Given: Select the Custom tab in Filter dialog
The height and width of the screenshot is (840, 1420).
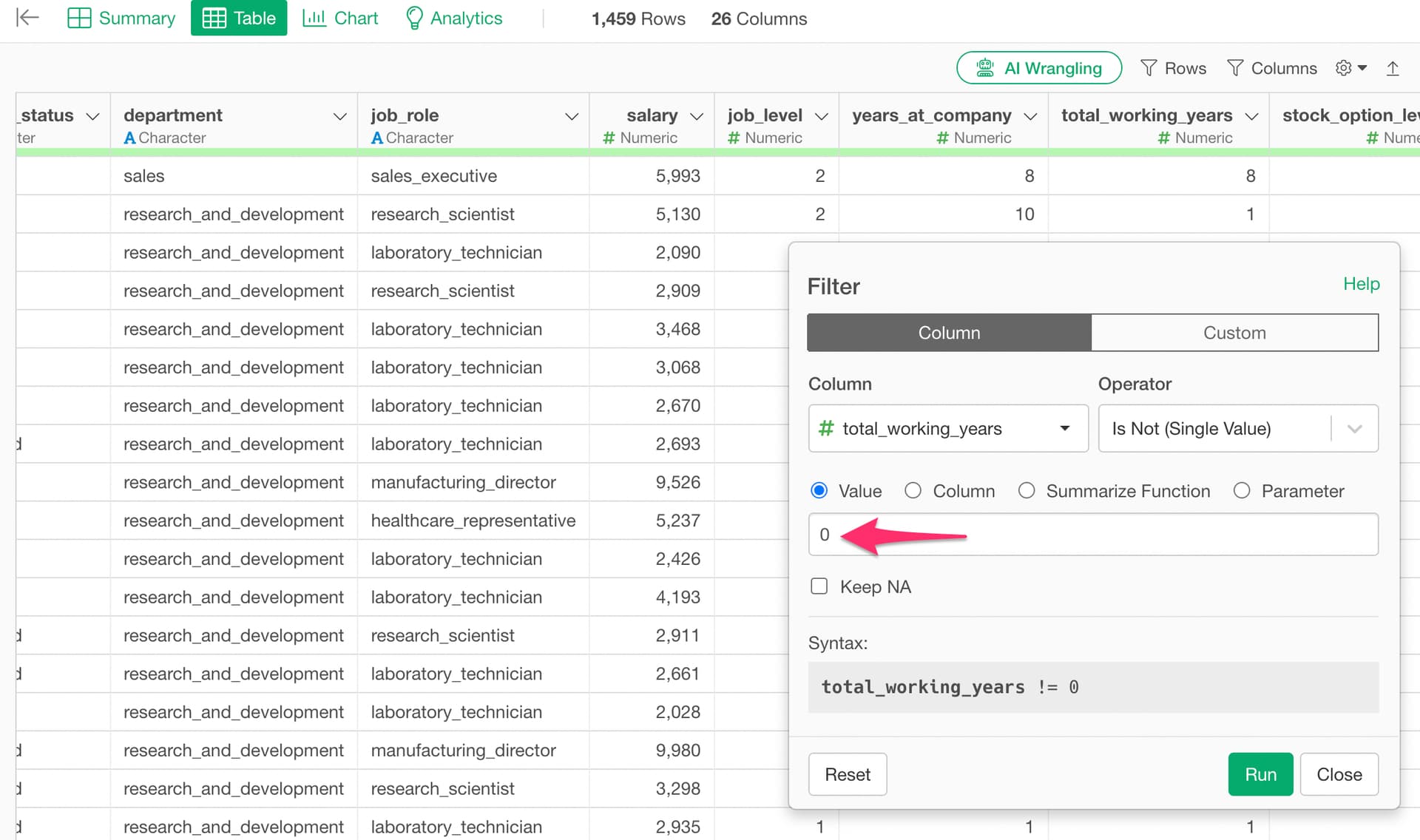Looking at the screenshot, I should (x=1234, y=333).
